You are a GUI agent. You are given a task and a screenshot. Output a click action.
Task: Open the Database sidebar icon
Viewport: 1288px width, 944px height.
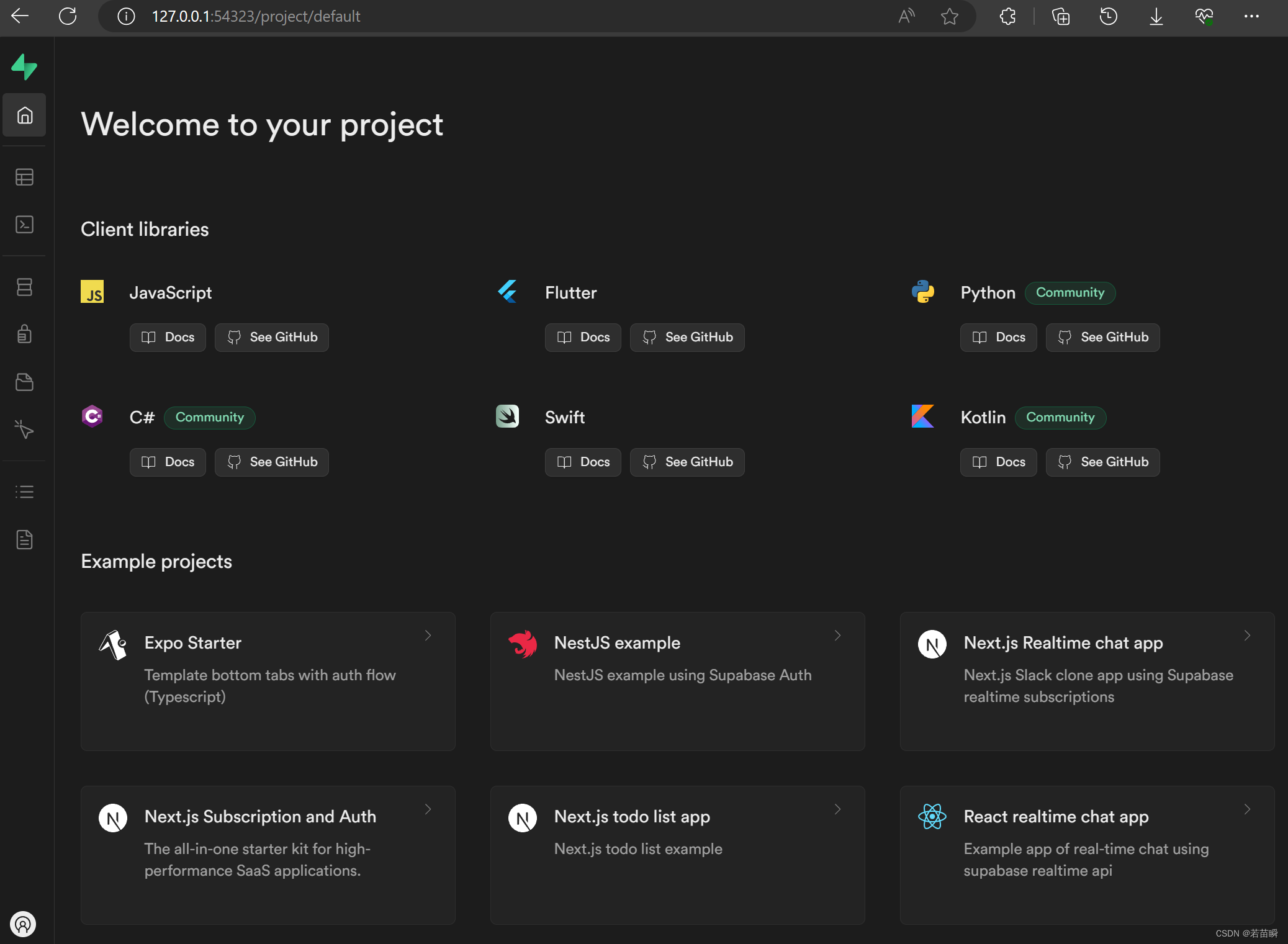click(24, 287)
